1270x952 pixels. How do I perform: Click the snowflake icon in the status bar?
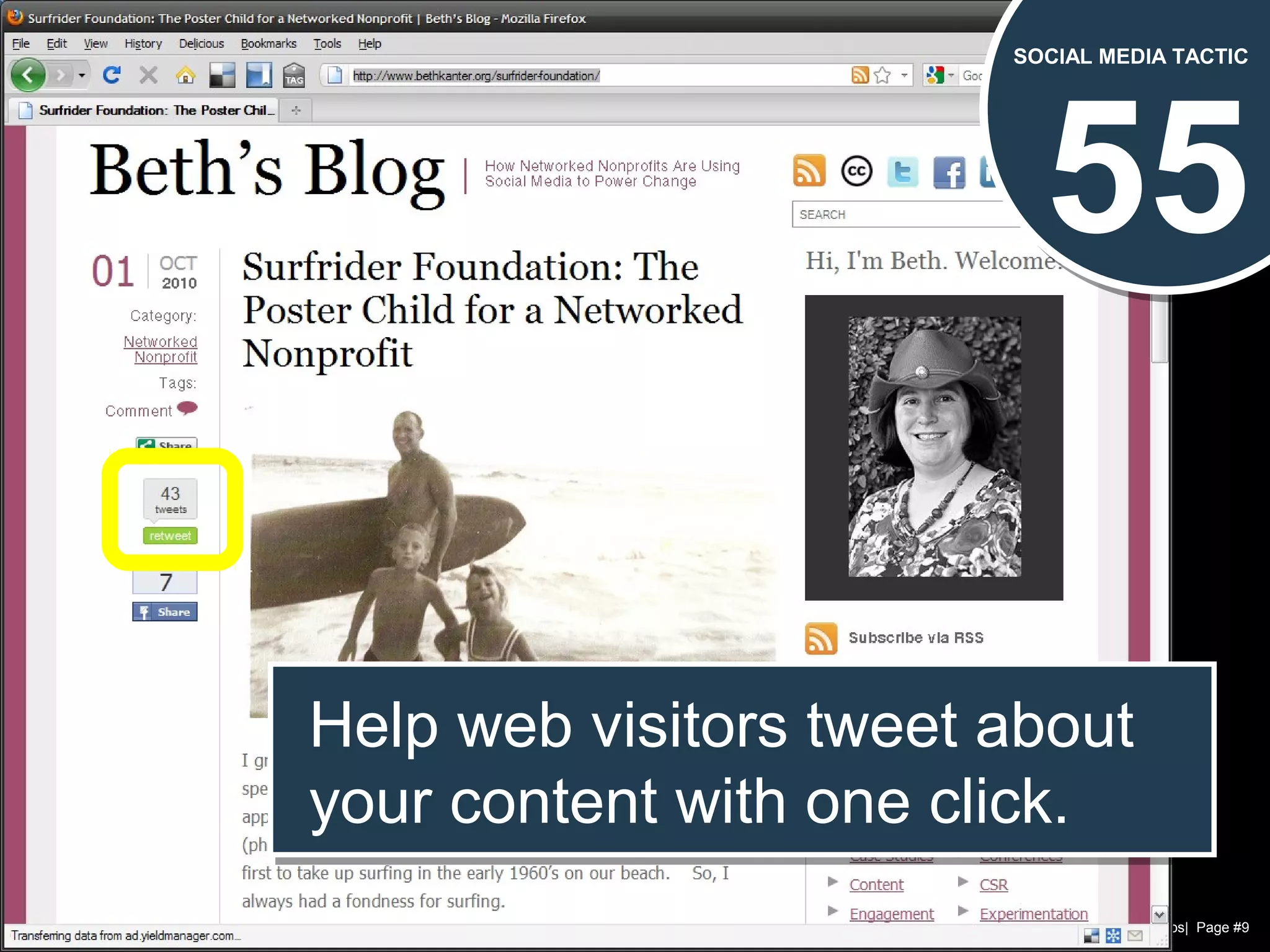tap(1113, 936)
